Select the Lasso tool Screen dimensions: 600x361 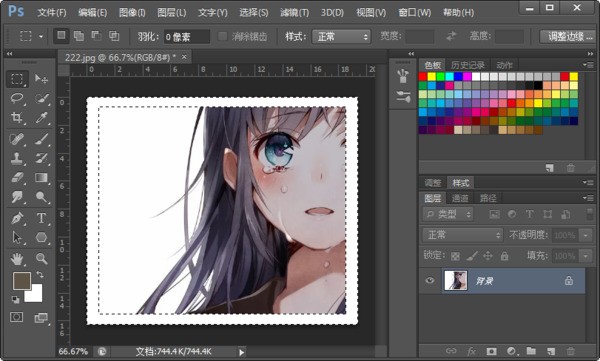pos(17,98)
